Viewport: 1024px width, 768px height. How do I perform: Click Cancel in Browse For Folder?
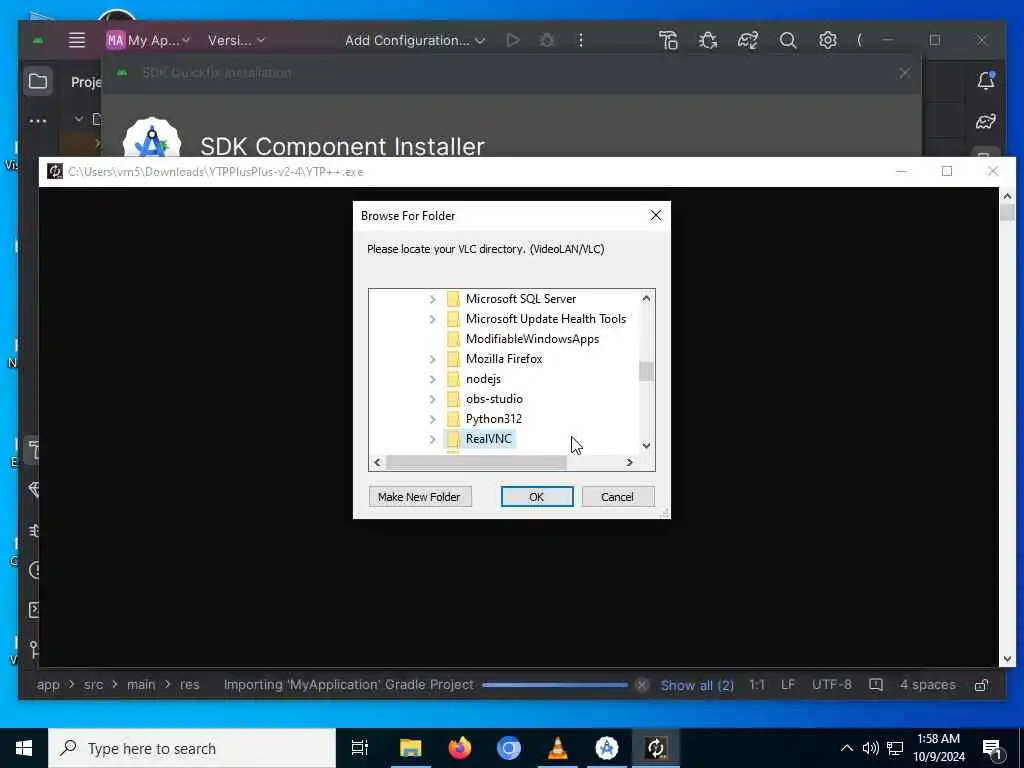(617, 497)
